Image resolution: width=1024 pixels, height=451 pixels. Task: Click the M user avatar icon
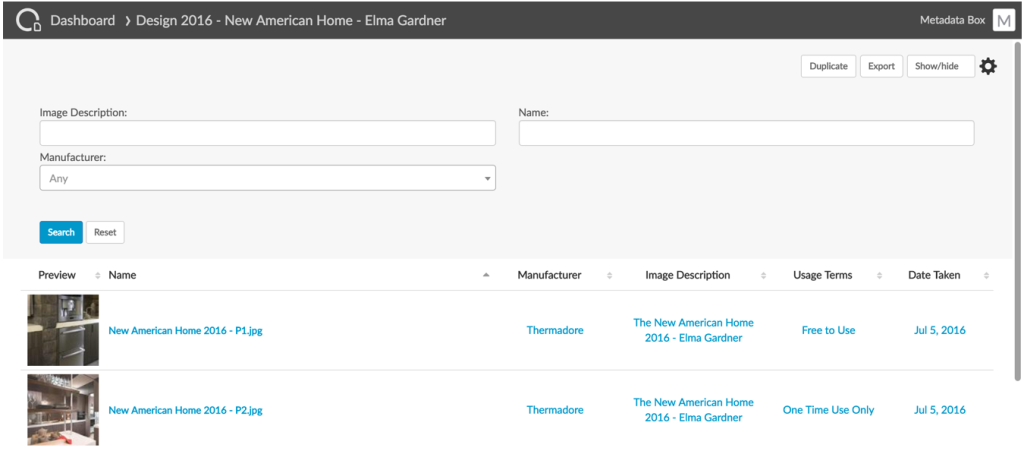pyautogui.click(x=1003, y=21)
